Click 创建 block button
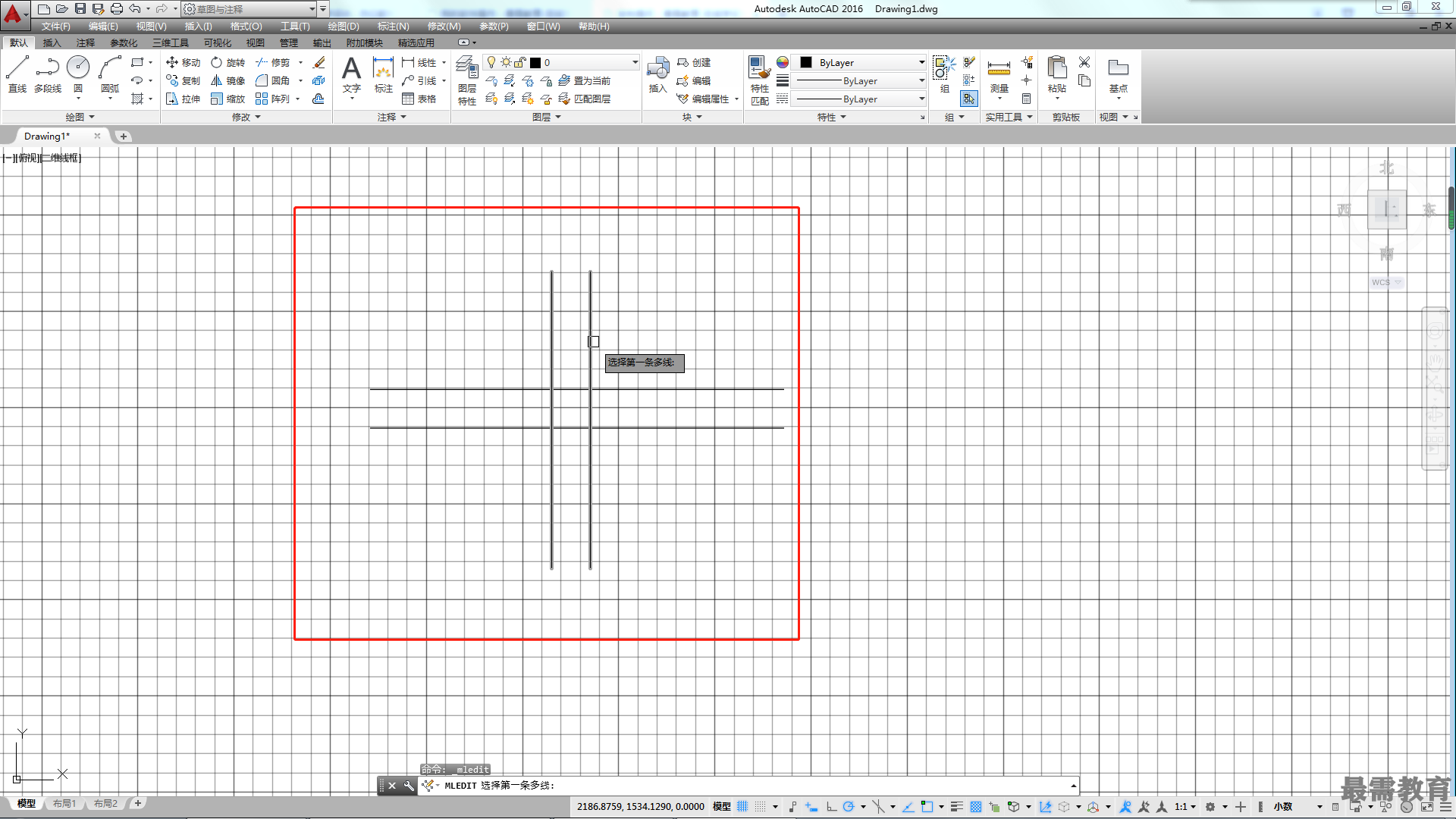 (694, 62)
